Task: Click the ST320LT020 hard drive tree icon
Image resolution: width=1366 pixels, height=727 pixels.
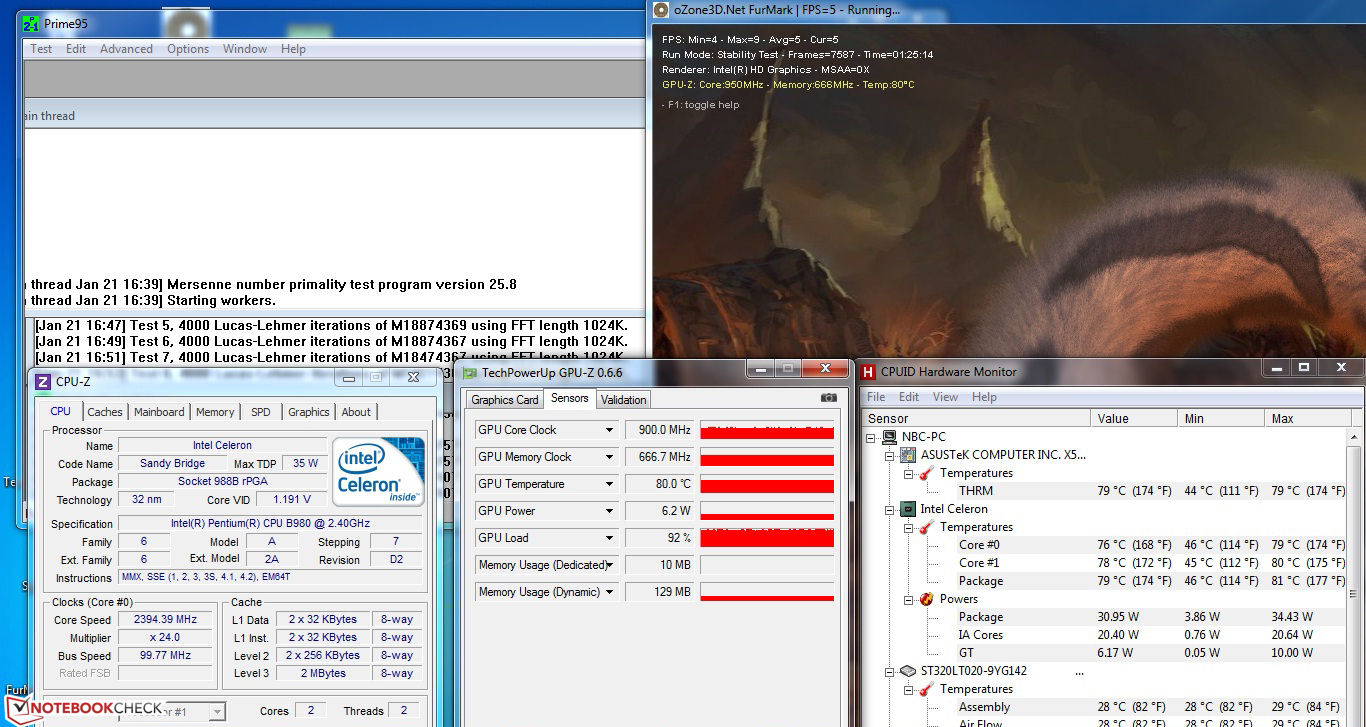Action: (x=909, y=671)
